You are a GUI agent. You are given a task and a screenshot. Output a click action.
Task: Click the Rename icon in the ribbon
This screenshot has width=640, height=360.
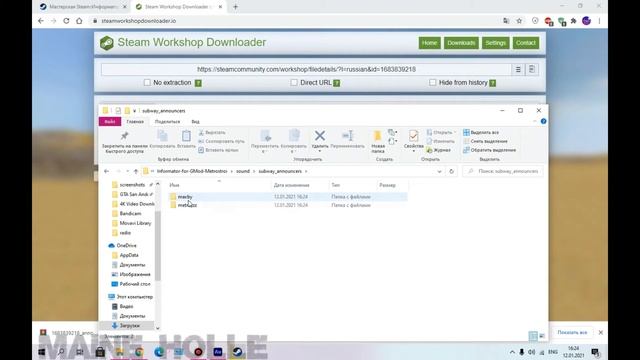coord(347,136)
